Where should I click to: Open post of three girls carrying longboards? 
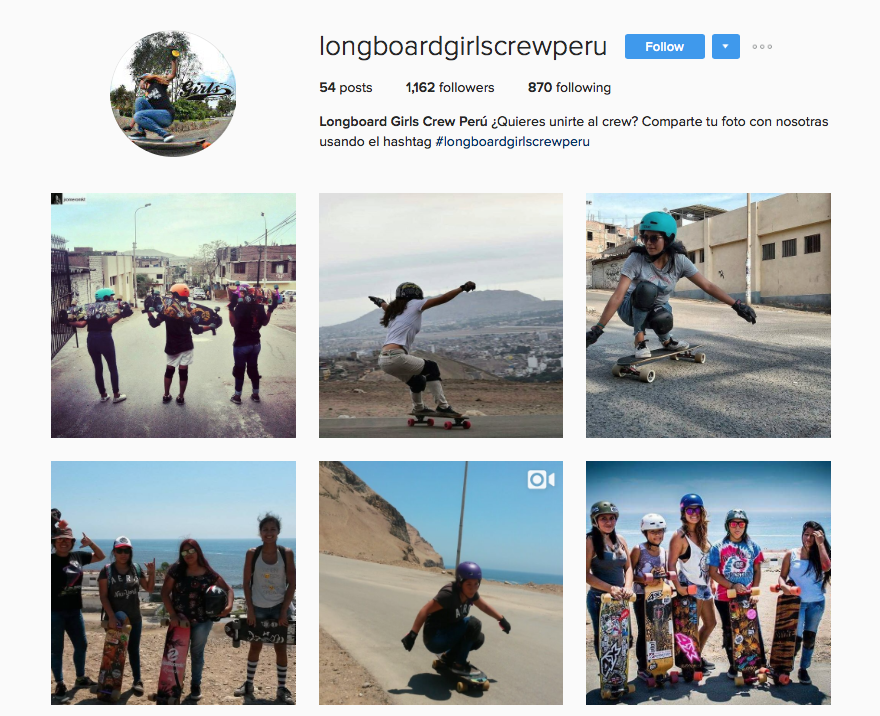[x=173, y=315]
